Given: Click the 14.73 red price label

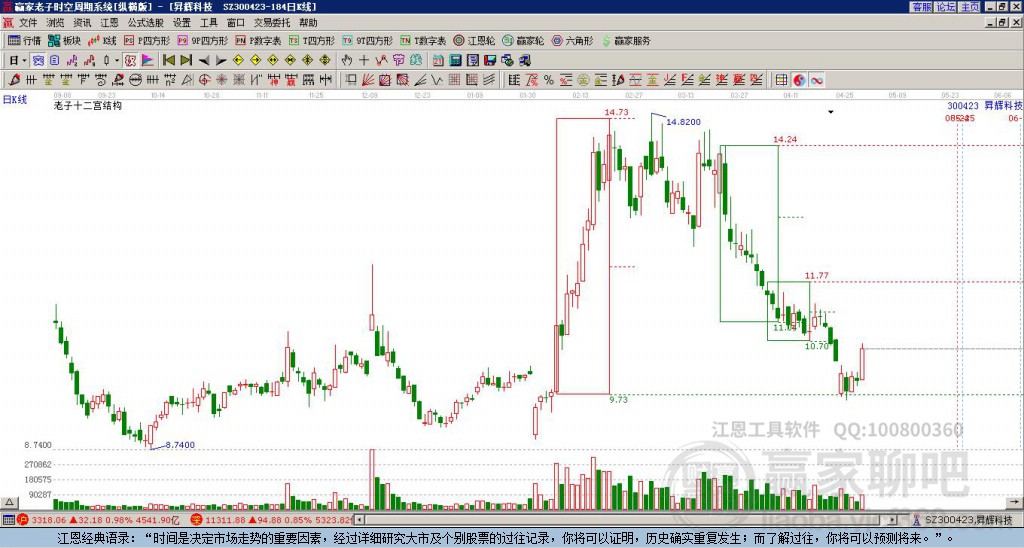Looking at the screenshot, I should (616, 112).
